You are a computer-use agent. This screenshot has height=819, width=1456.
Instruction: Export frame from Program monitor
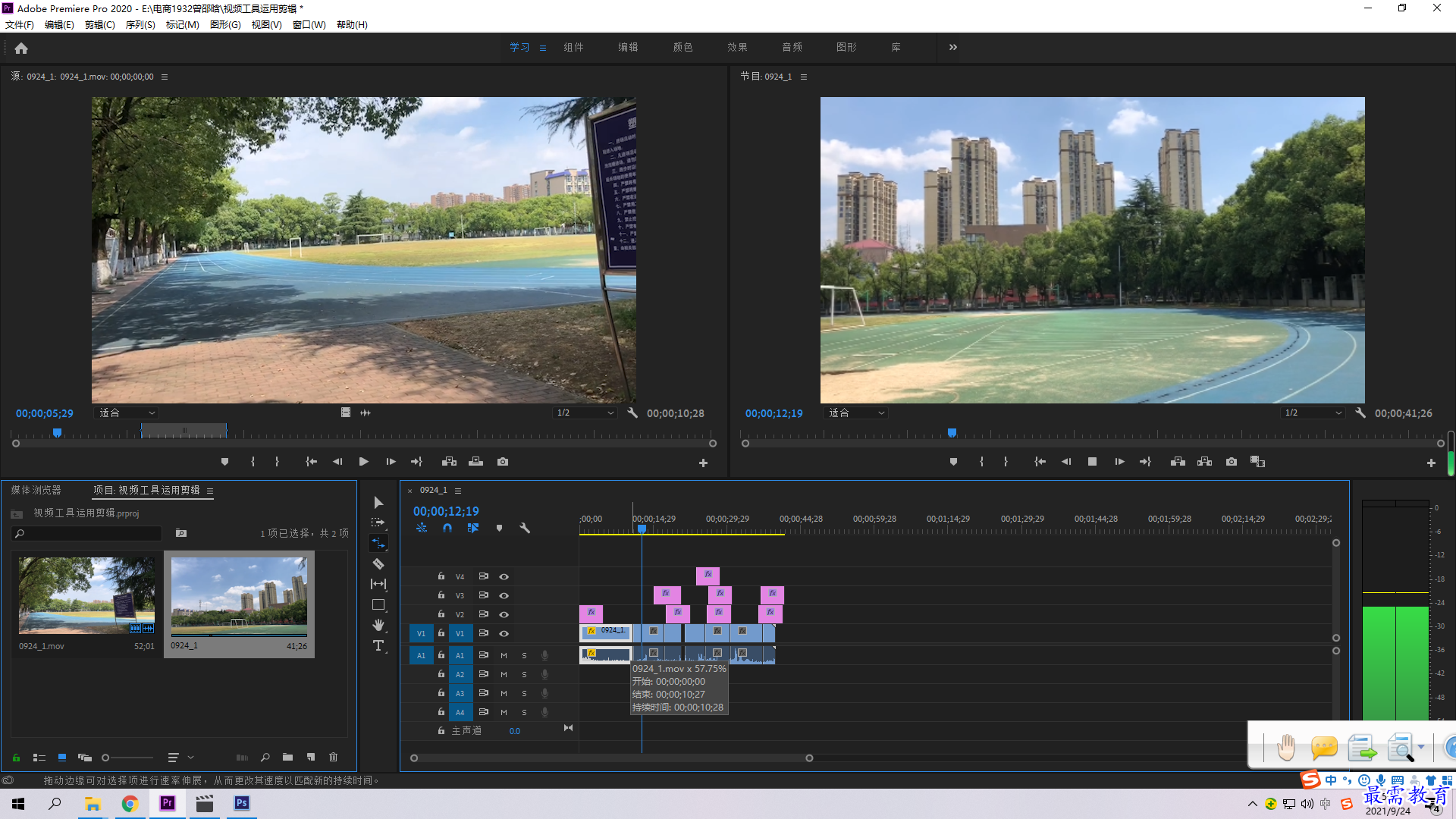1232,461
